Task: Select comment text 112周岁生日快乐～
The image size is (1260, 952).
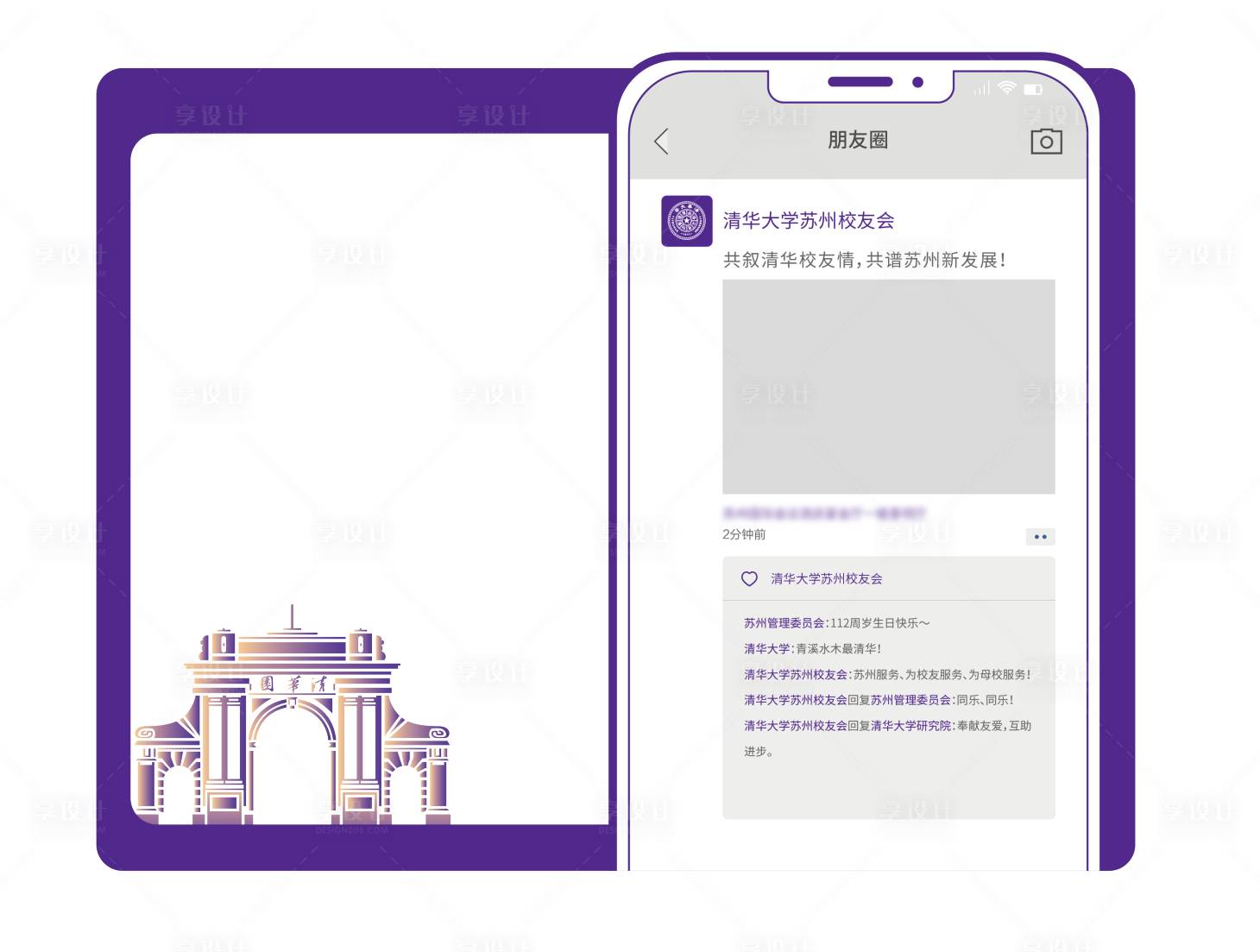Action: click(880, 623)
